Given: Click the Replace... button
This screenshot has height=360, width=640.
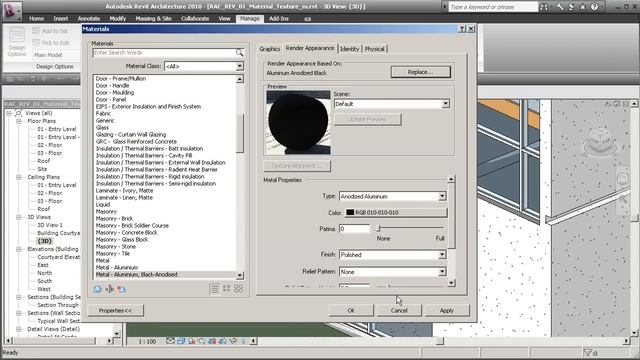Looking at the screenshot, I should pyautogui.click(x=420, y=72).
